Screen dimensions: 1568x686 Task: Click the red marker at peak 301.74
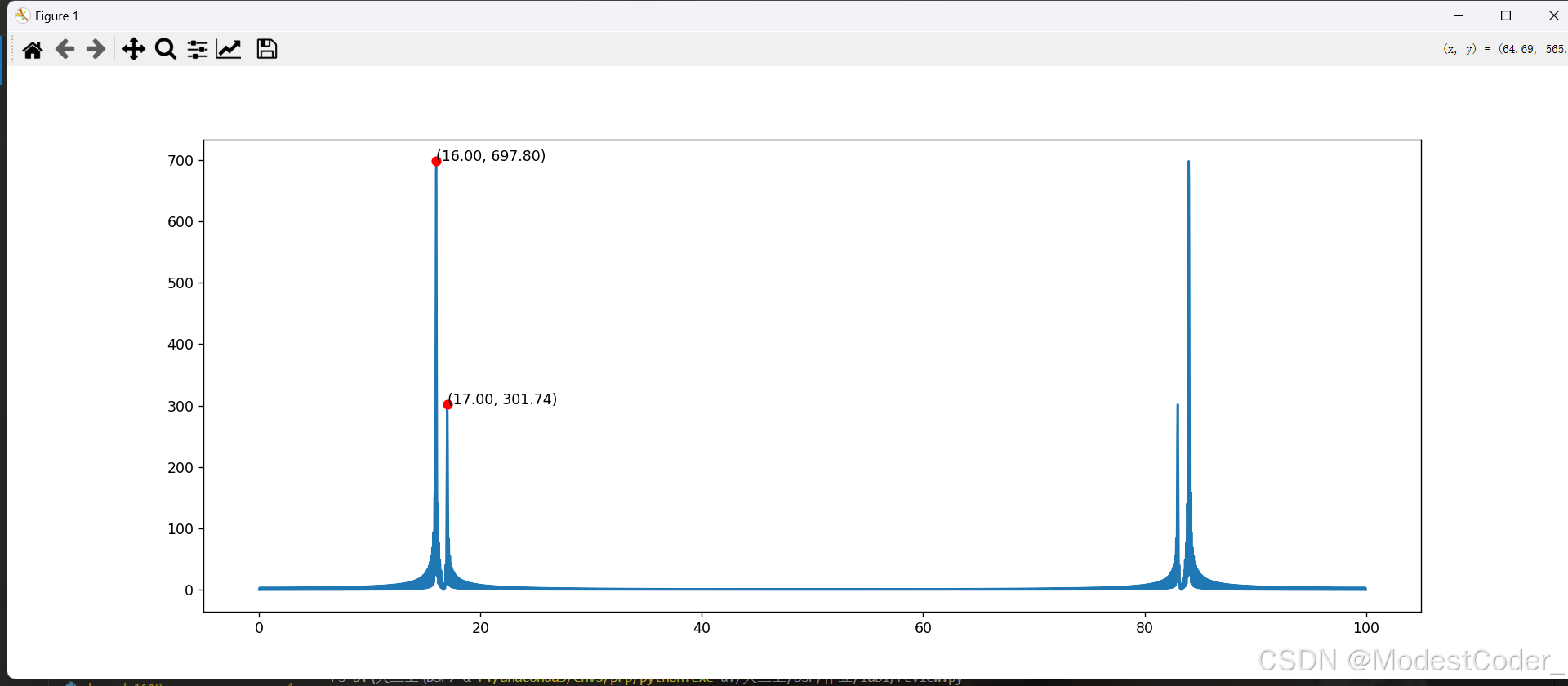point(448,405)
